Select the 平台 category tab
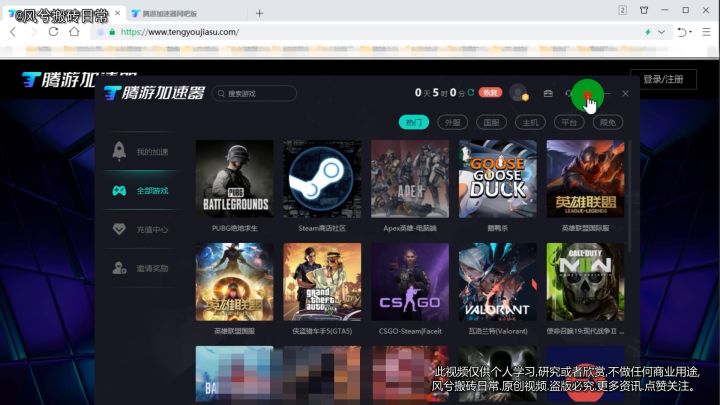720x405 pixels. (569, 123)
